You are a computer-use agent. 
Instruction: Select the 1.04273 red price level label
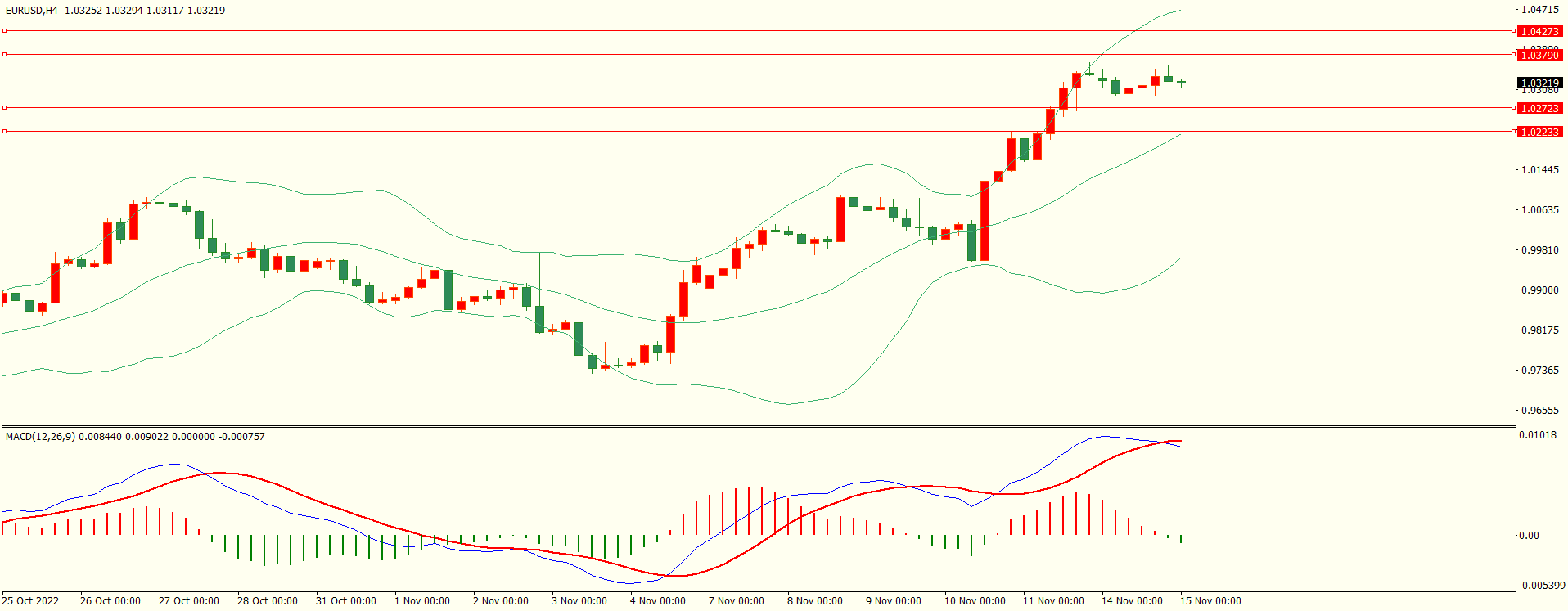pos(1539,31)
